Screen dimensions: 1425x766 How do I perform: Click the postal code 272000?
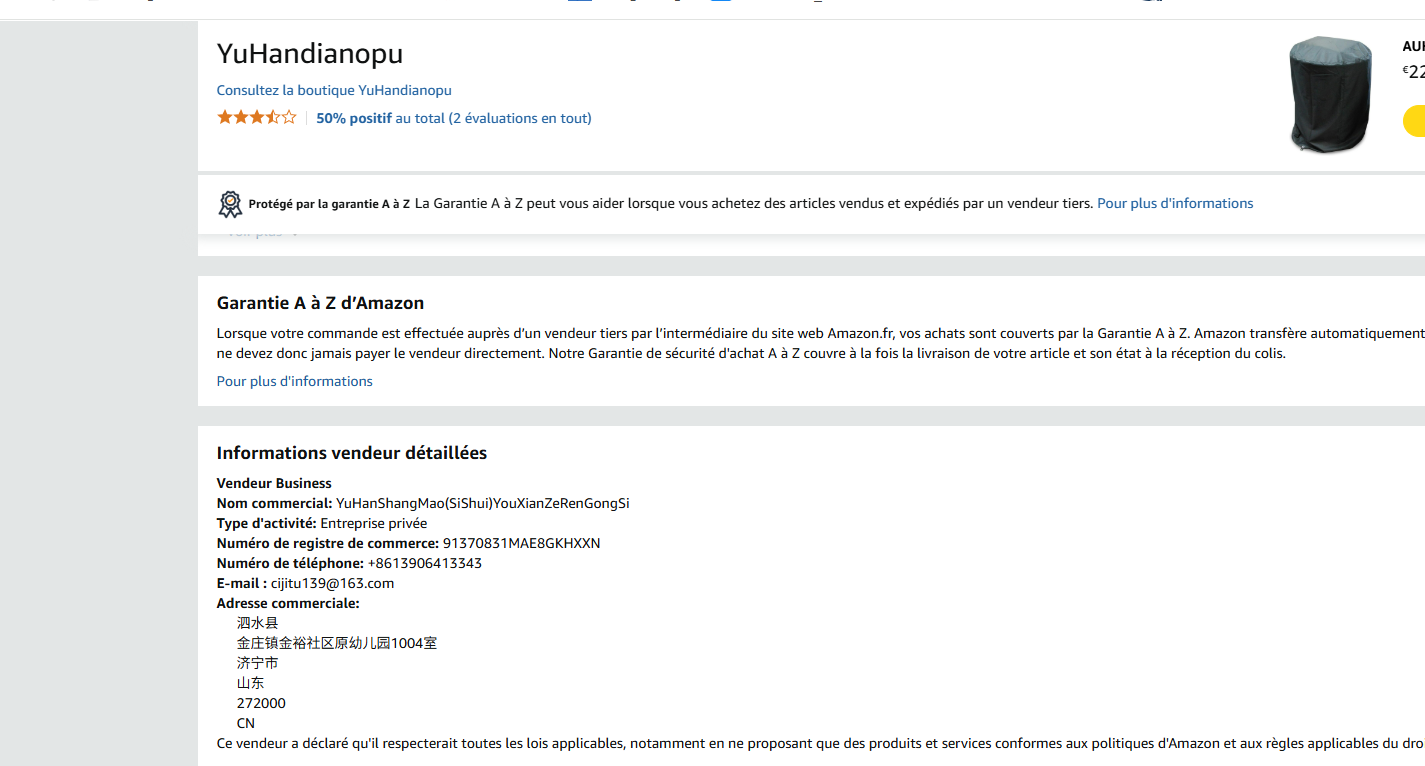pyautogui.click(x=261, y=703)
